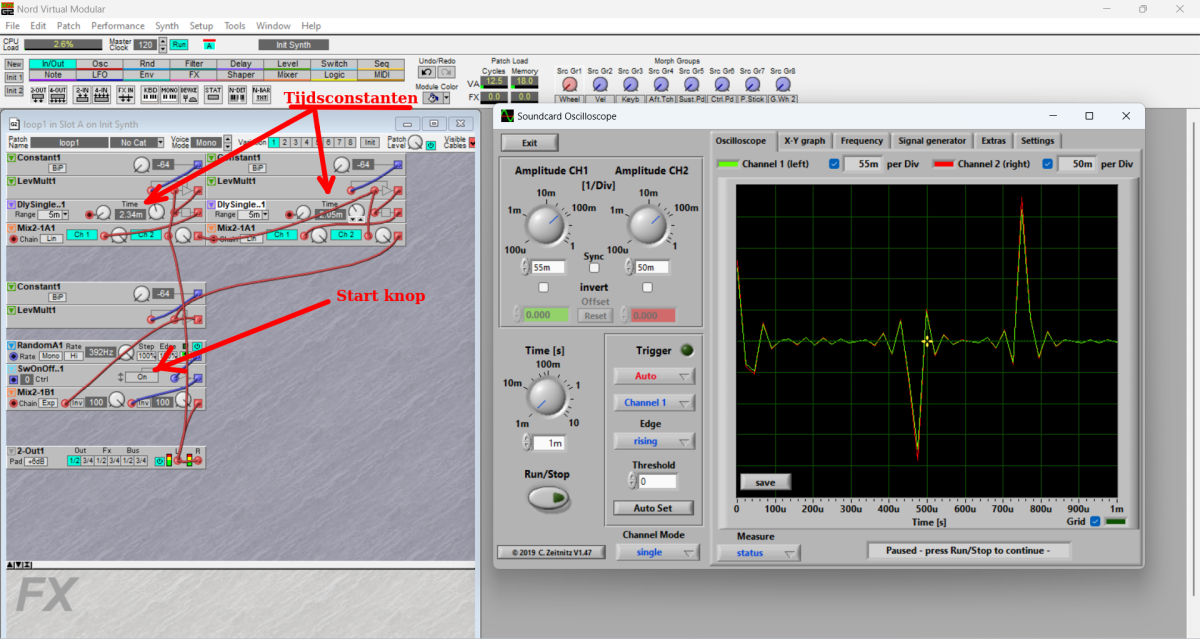
Task: Toggle the Run master clock button
Action: coord(179,45)
